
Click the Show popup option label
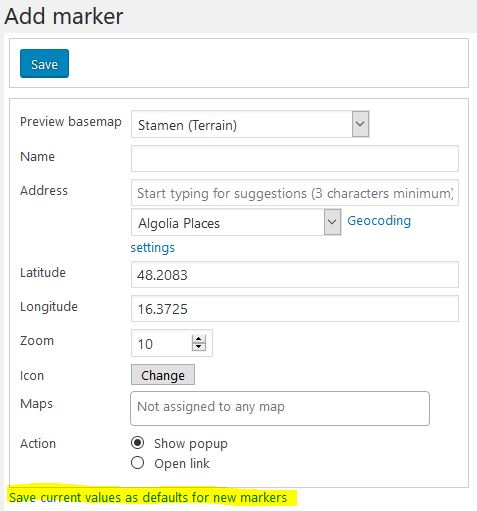tap(191, 444)
